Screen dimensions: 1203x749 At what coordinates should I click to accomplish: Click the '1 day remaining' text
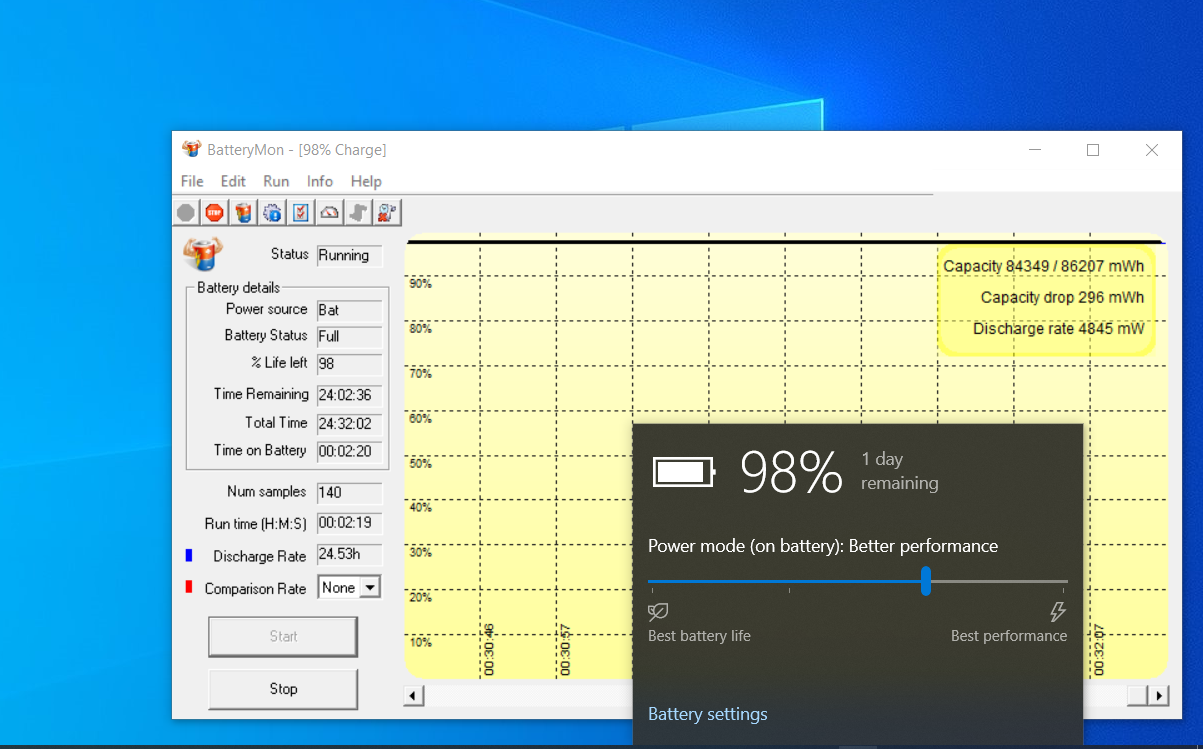(x=900, y=471)
